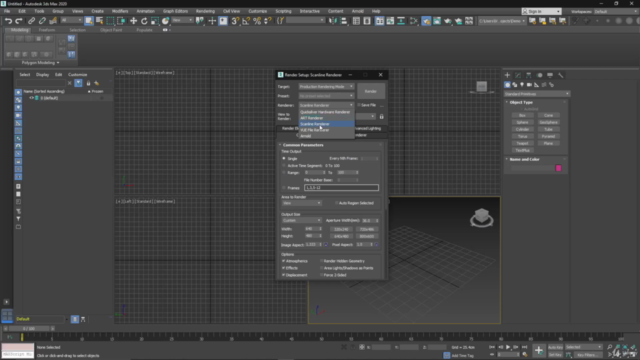Click the object color swatch

(x=558, y=168)
